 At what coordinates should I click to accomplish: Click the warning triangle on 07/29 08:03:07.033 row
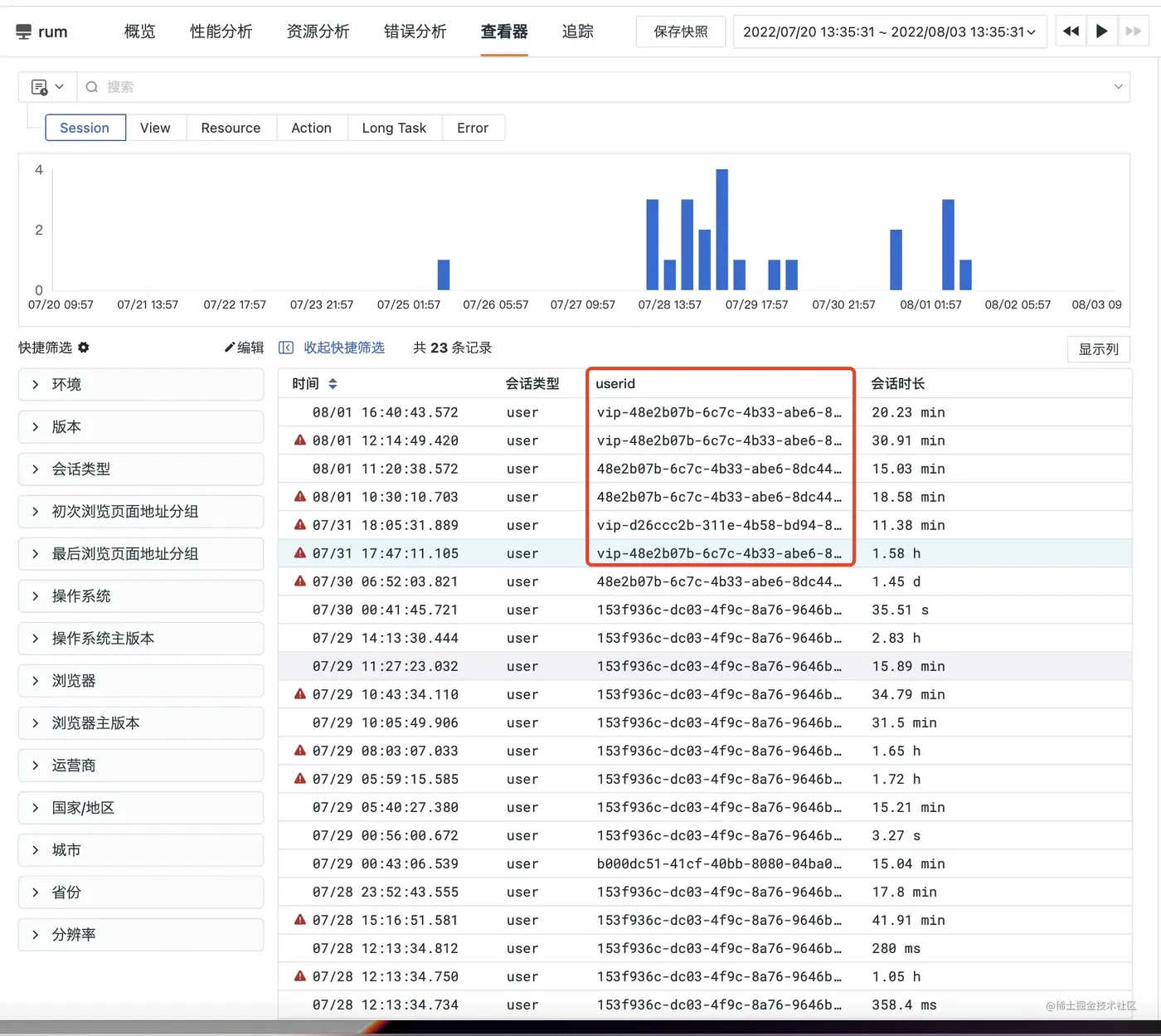click(x=300, y=750)
